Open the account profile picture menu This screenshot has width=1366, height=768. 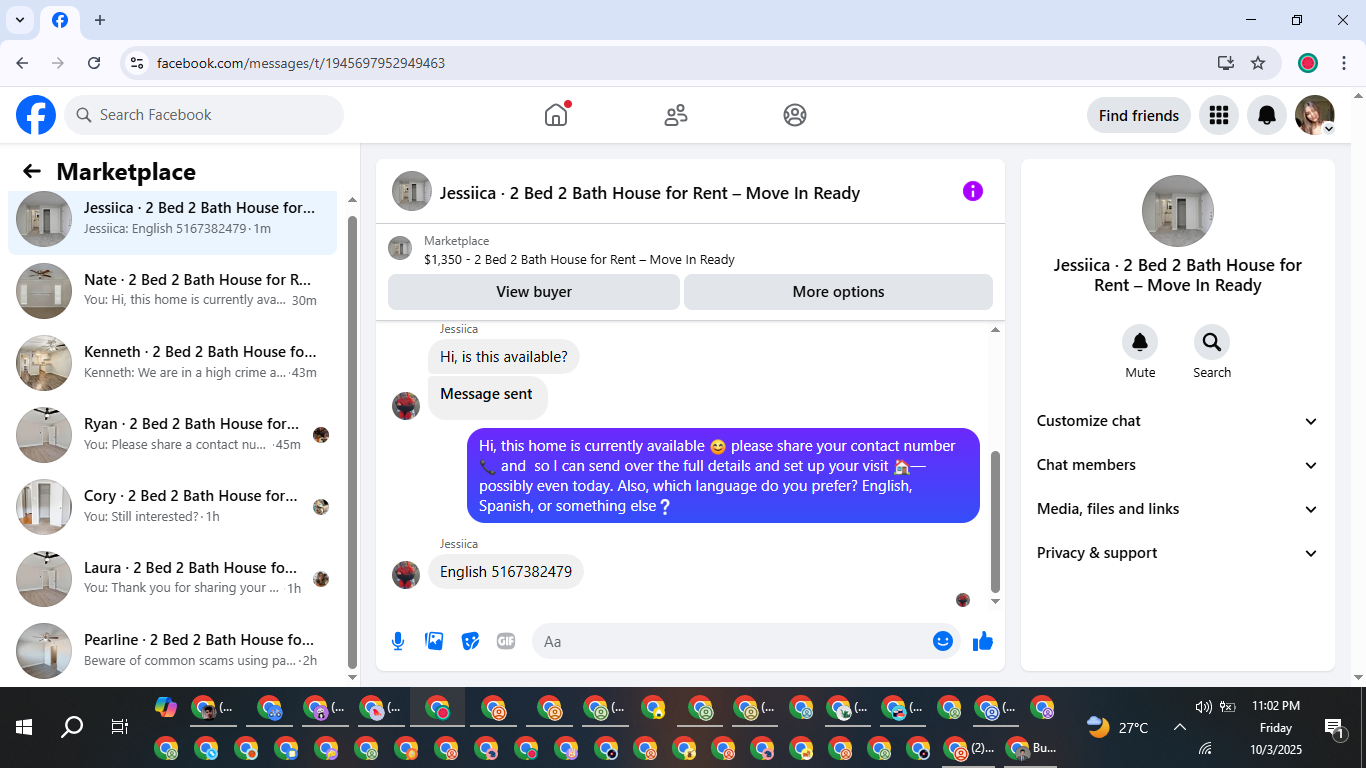1315,115
